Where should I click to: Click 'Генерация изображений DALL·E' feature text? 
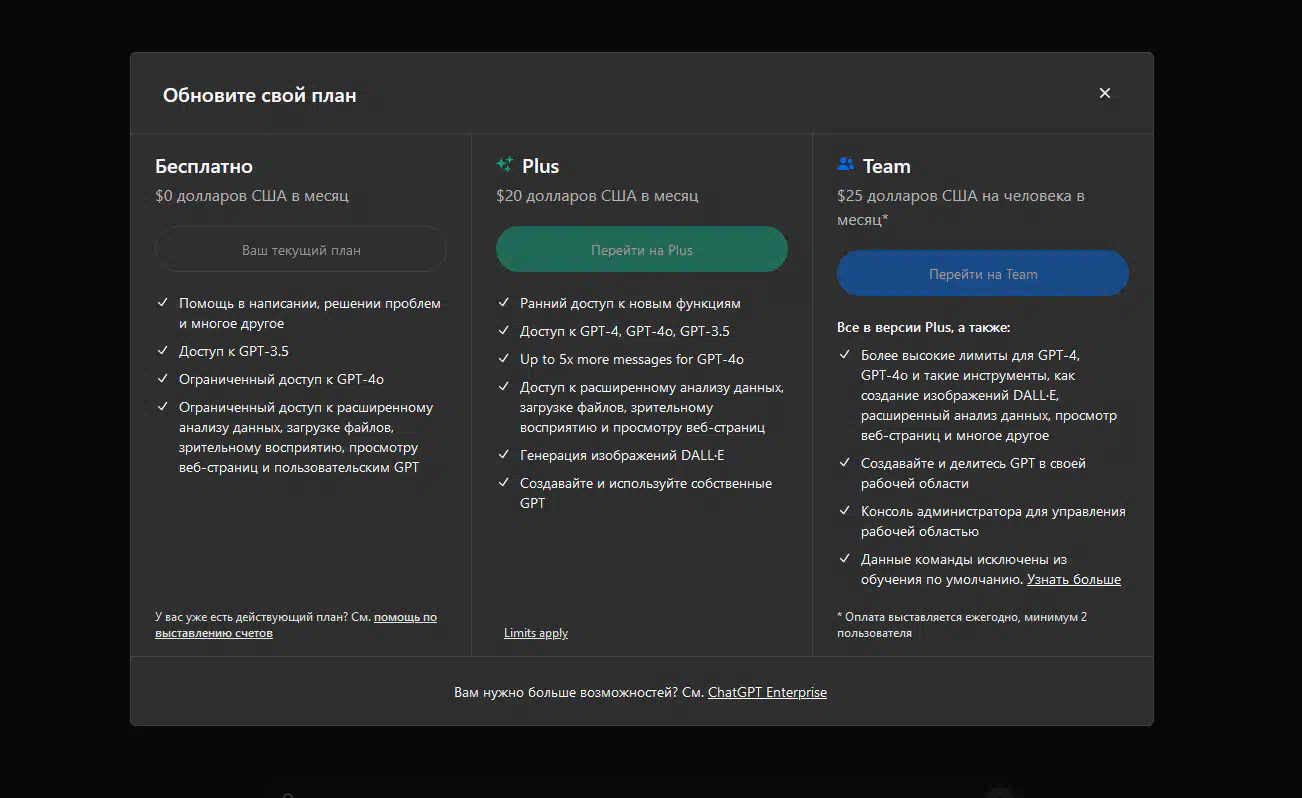coord(622,455)
